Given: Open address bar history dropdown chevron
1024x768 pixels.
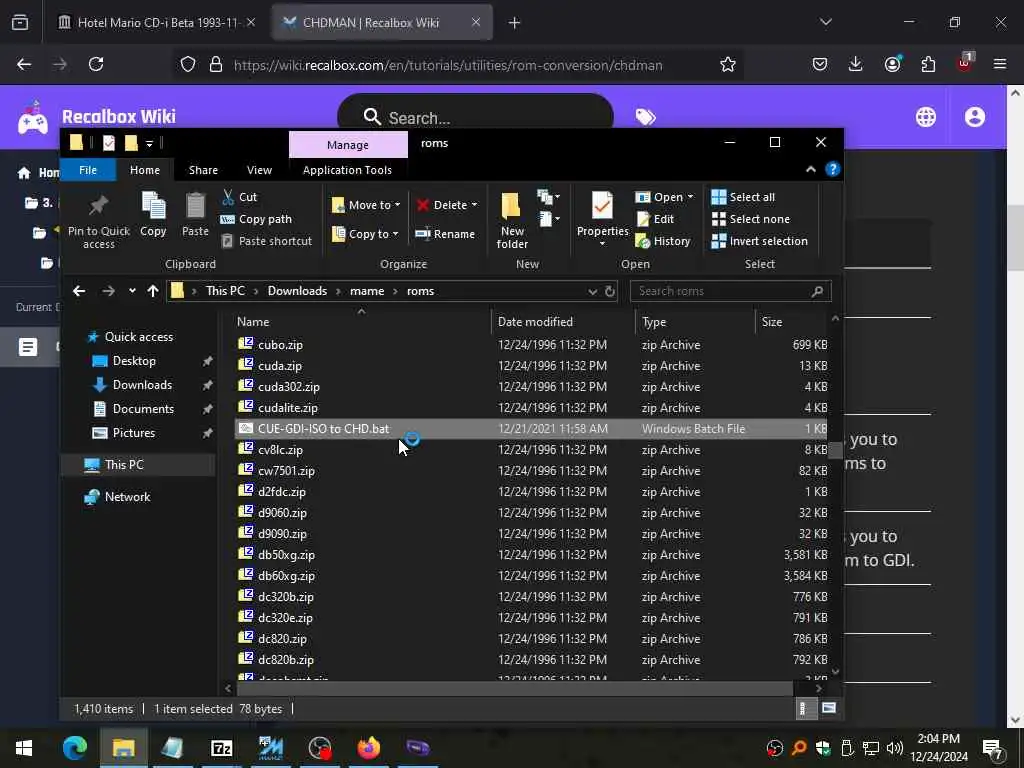Looking at the screenshot, I should (x=592, y=291).
